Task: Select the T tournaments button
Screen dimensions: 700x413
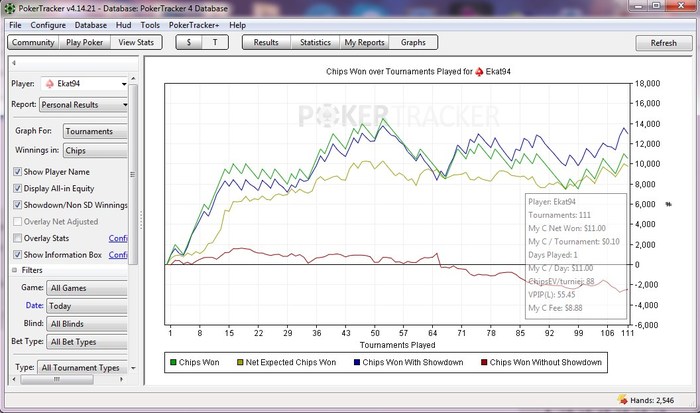Action: coord(215,42)
